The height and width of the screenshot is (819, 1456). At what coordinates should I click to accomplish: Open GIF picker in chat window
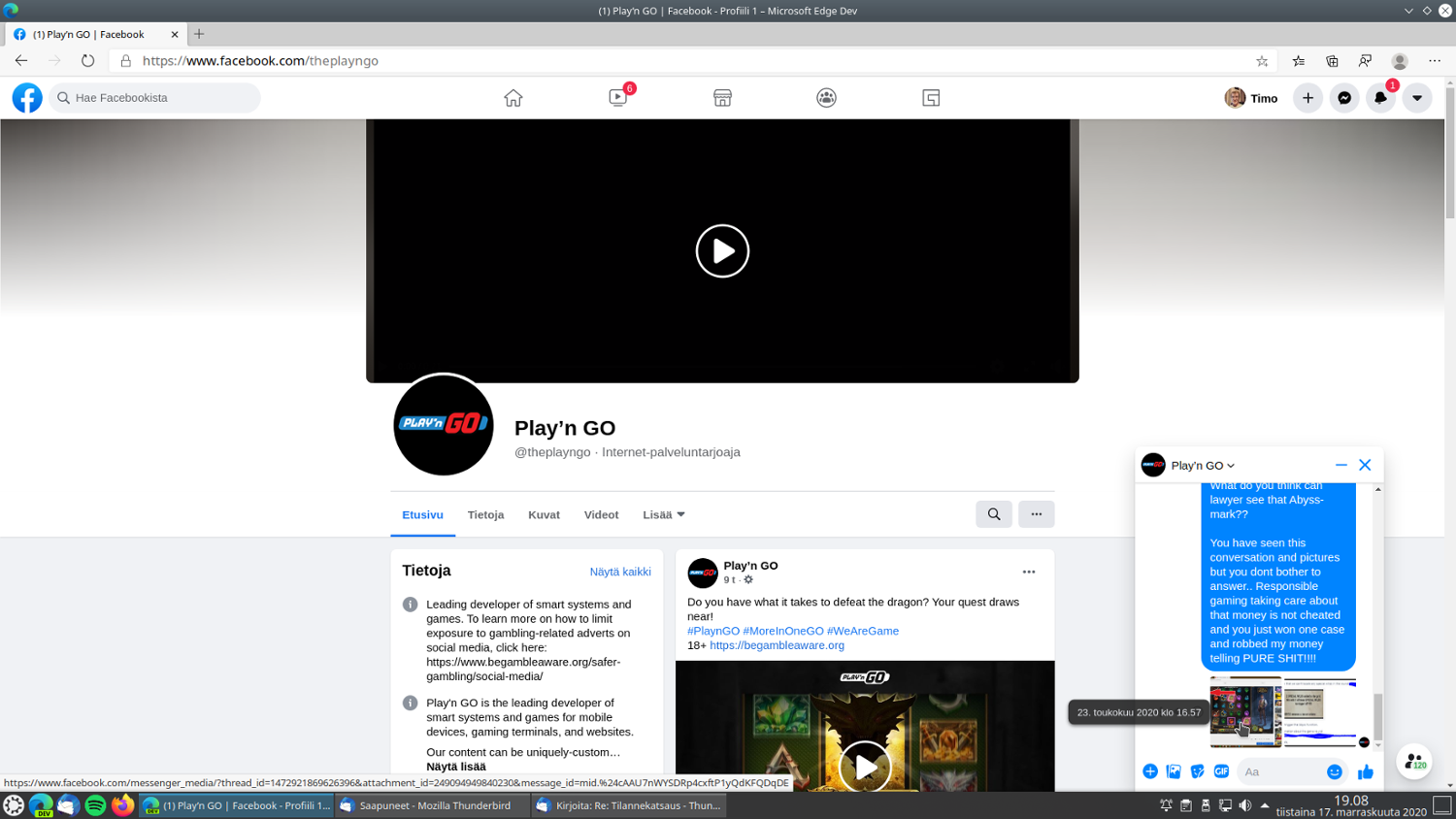click(1221, 771)
